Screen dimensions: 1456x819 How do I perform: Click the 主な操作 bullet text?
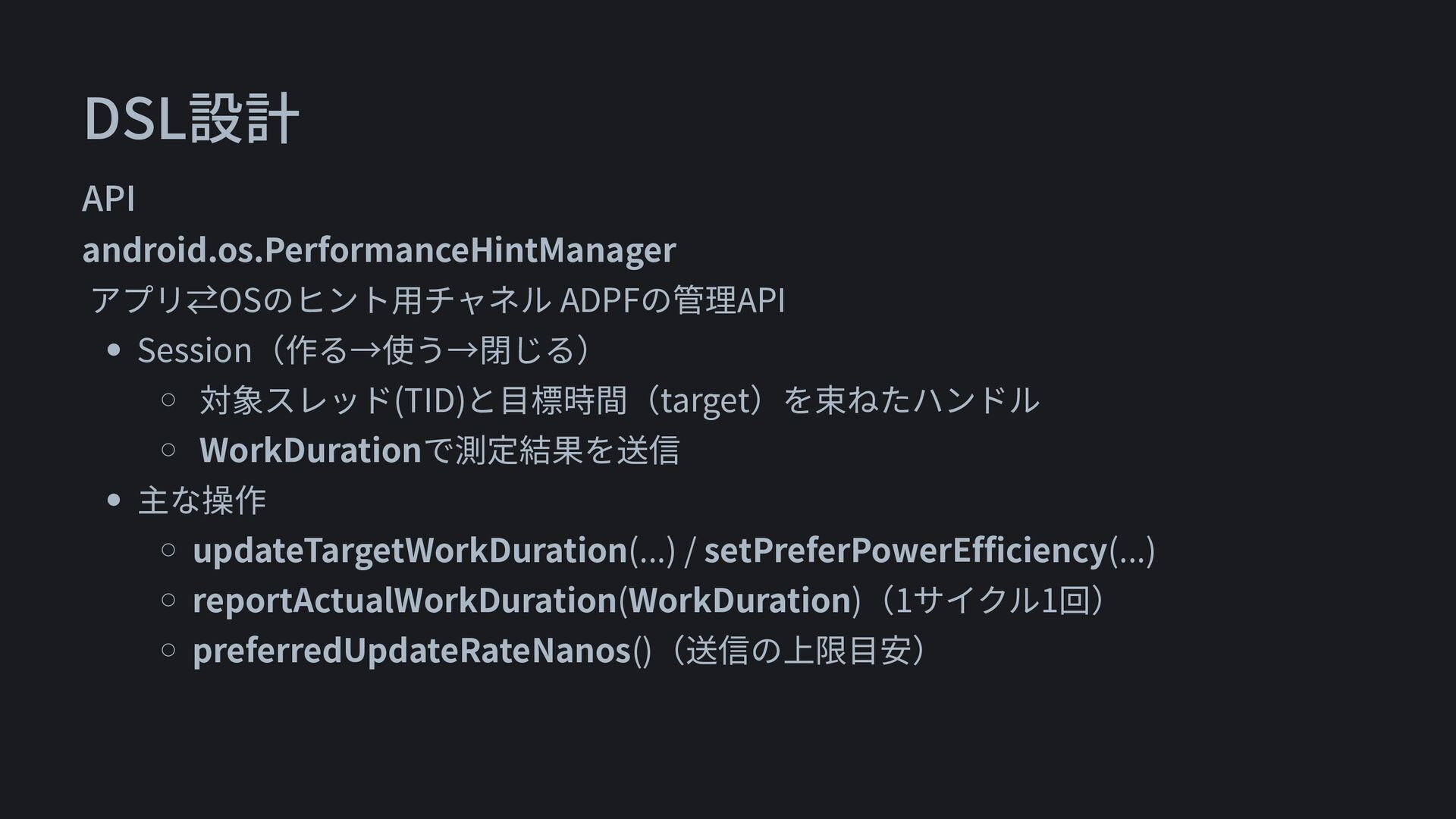202,500
